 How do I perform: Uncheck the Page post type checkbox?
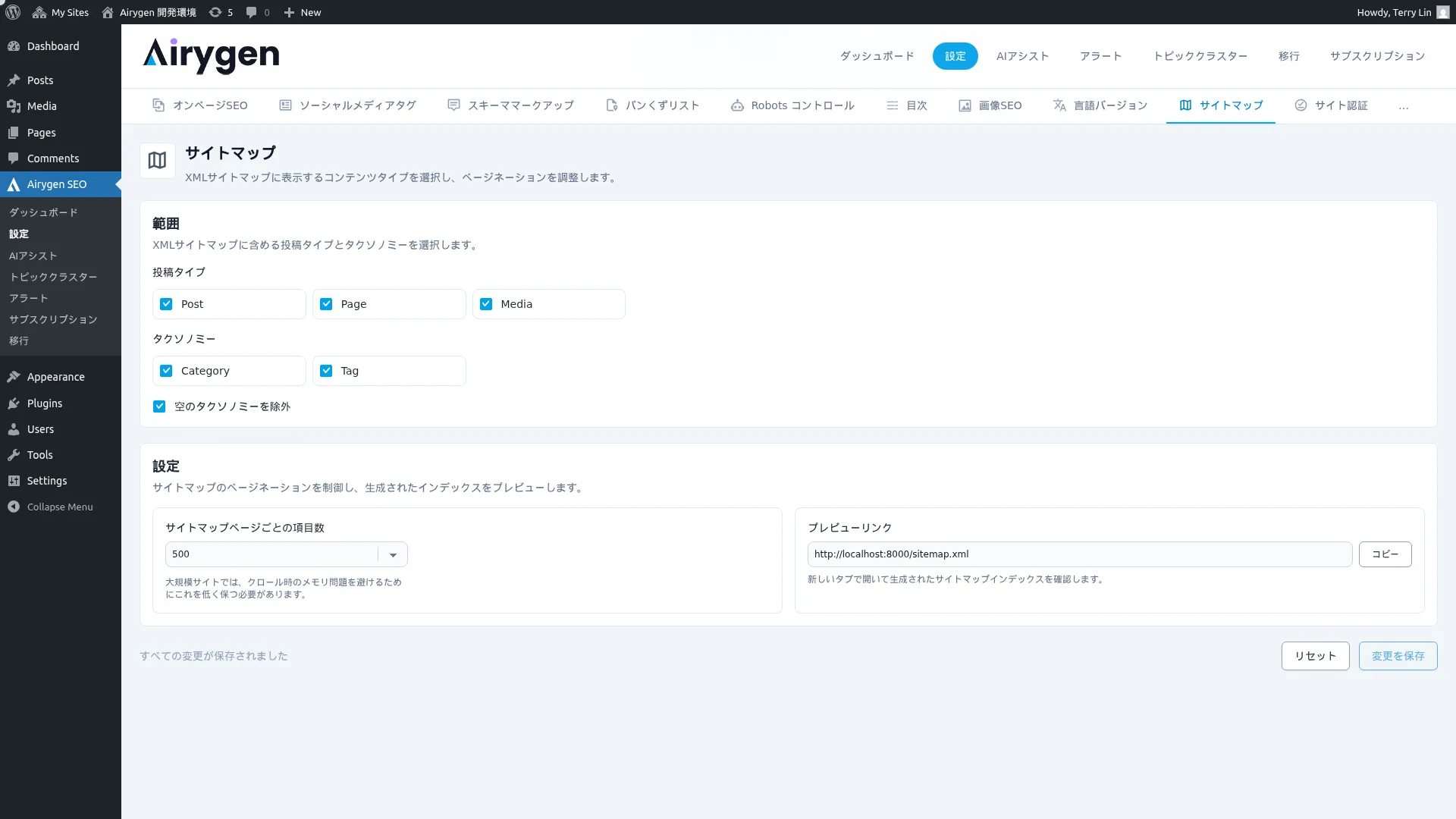326,304
